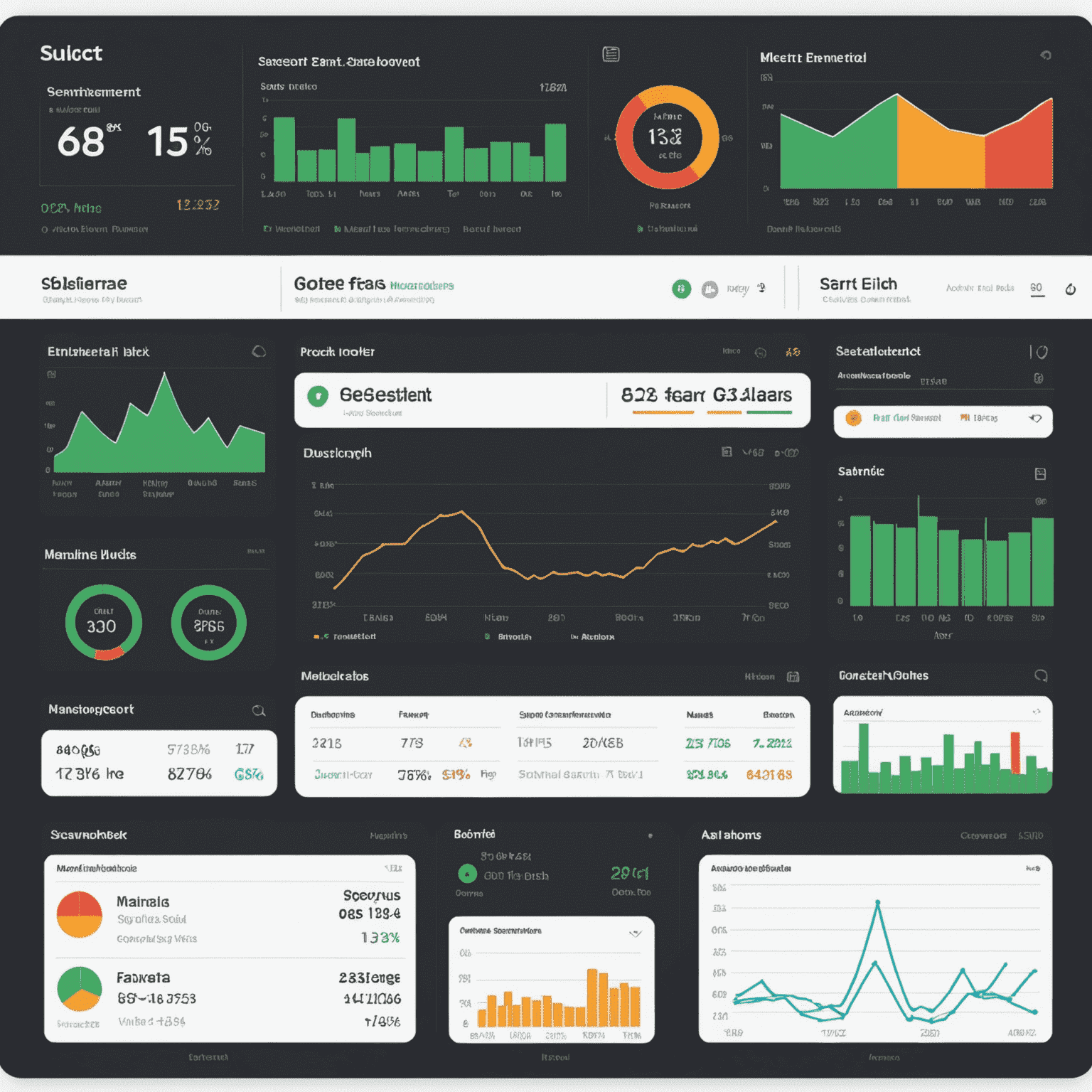Click the large 68 number in the Sulcct panel
The image size is (1092, 1092).
click(80, 141)
